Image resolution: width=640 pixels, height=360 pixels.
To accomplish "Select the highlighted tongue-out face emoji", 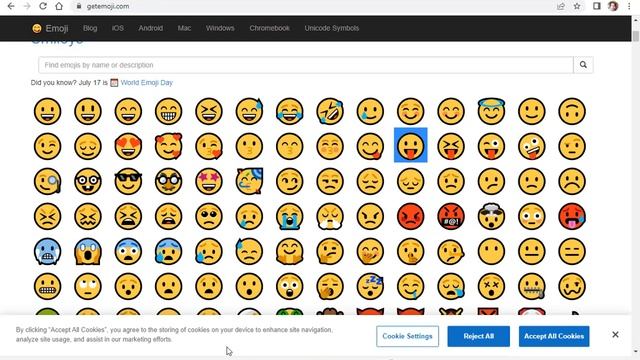I will [x=411, y=145].
